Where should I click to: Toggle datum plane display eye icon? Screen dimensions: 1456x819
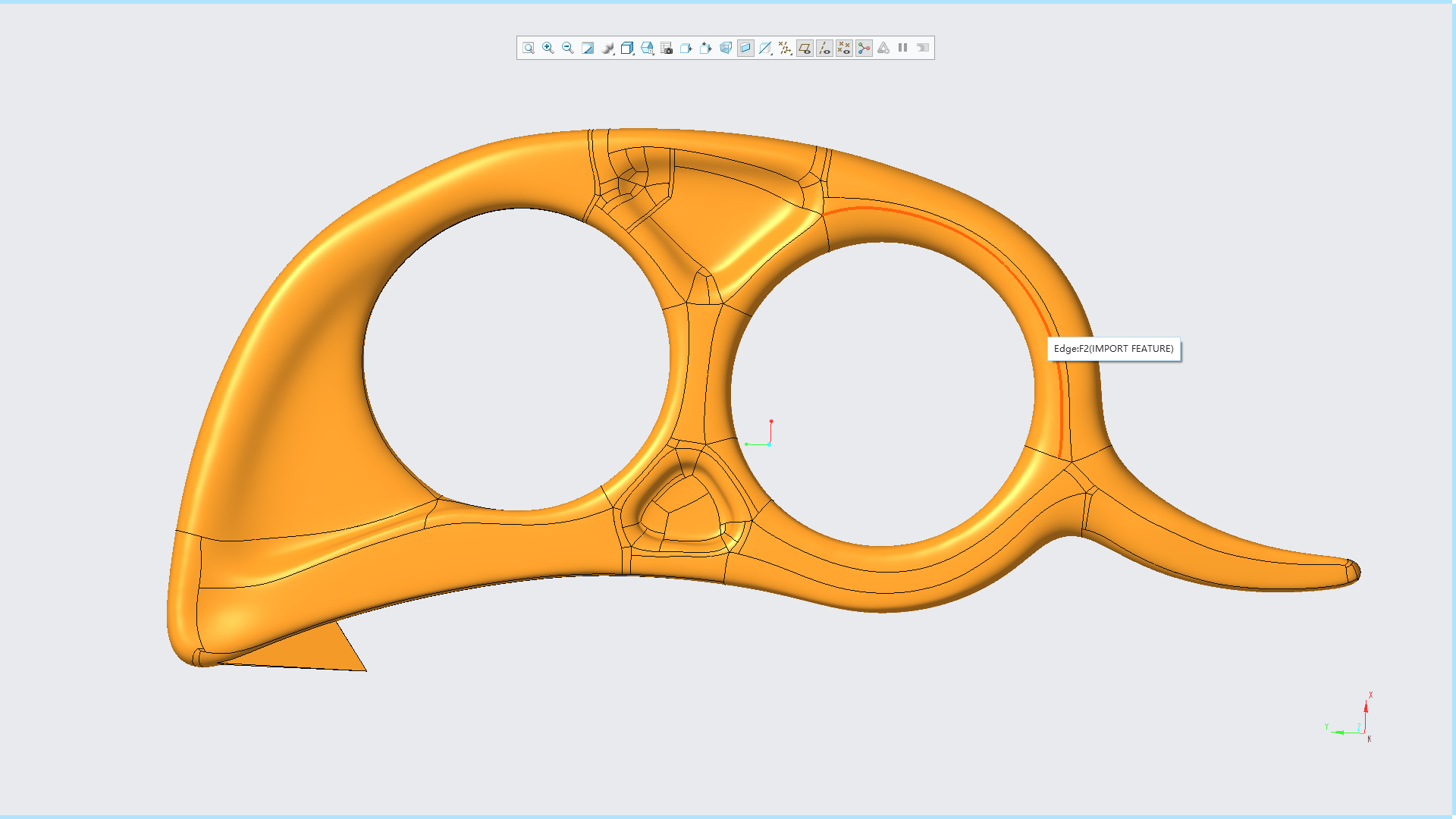point(805,48)
